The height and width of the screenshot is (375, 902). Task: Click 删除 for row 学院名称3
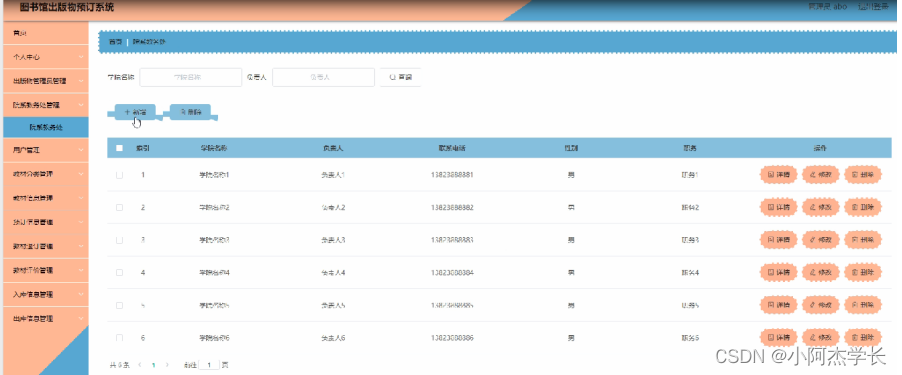click(x=863, y=239)
